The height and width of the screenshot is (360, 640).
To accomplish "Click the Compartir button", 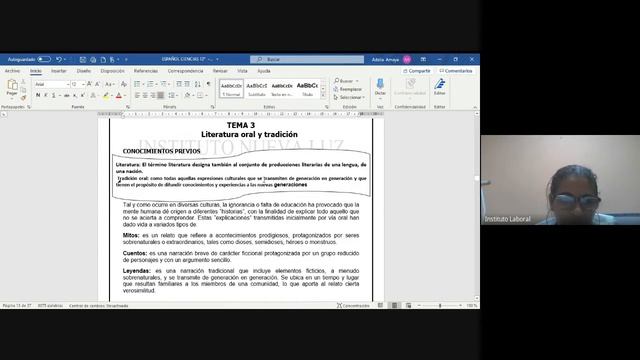I will click(416, 71).
